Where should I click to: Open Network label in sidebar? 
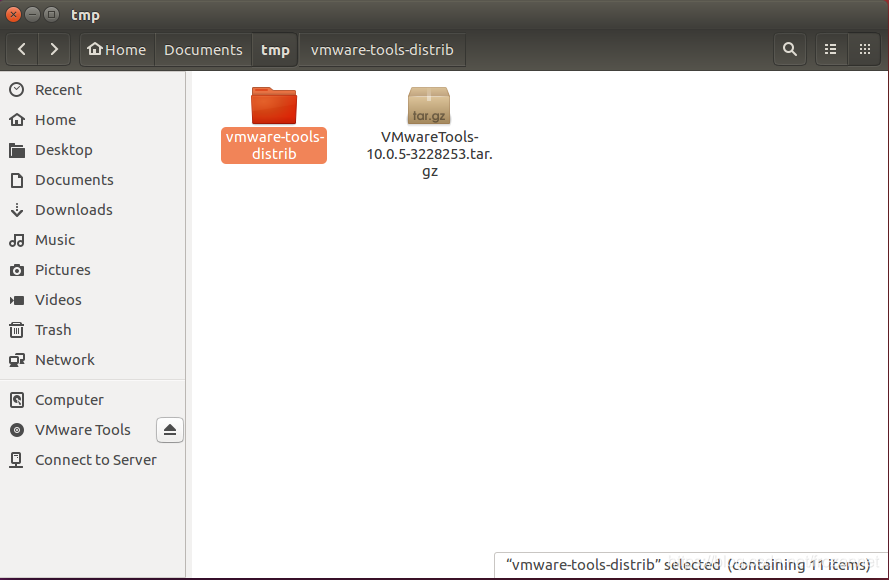(65, 360)
